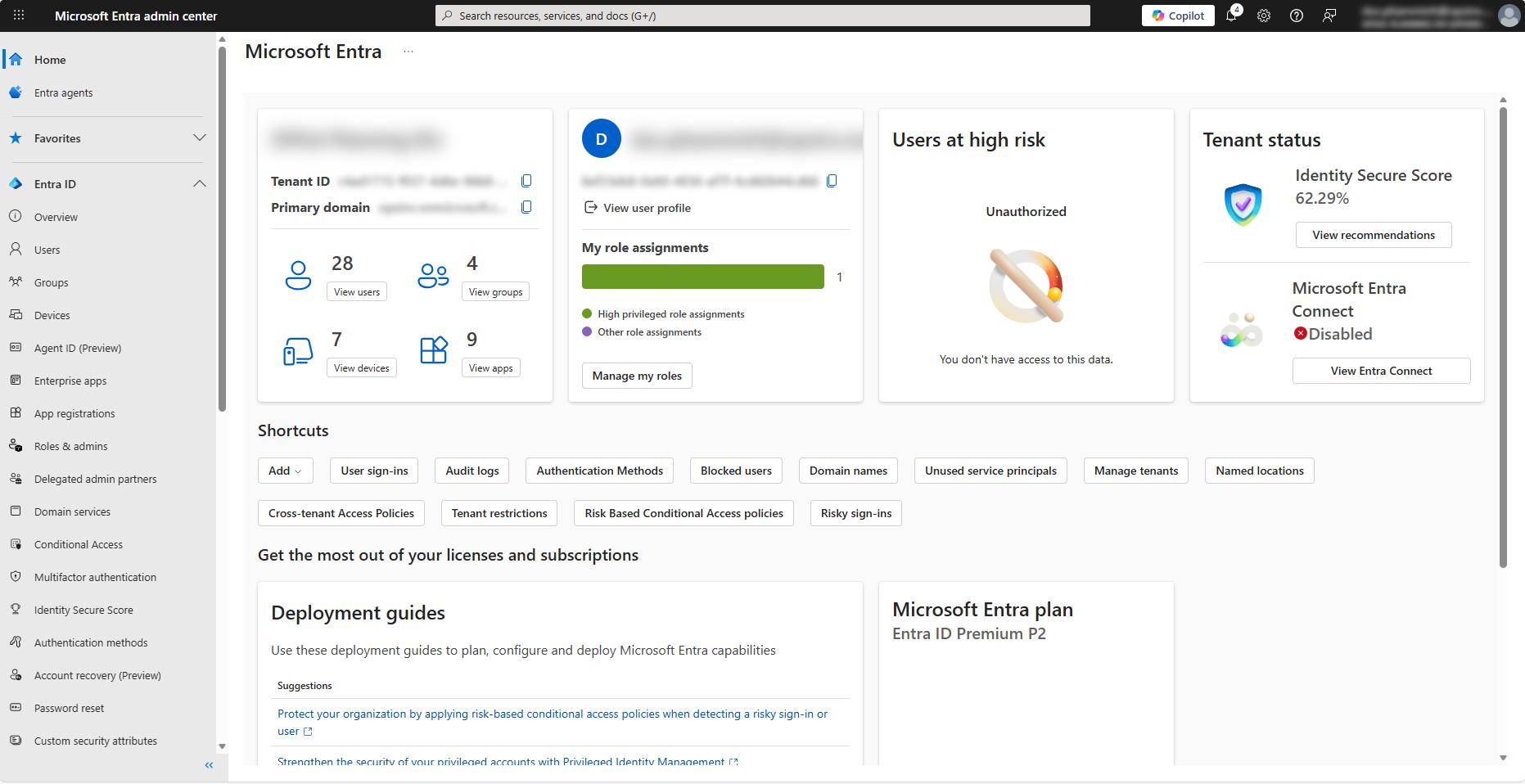1525x784 pixels.
Task: Open the notifications bell icon
Action: (1231, 16)
